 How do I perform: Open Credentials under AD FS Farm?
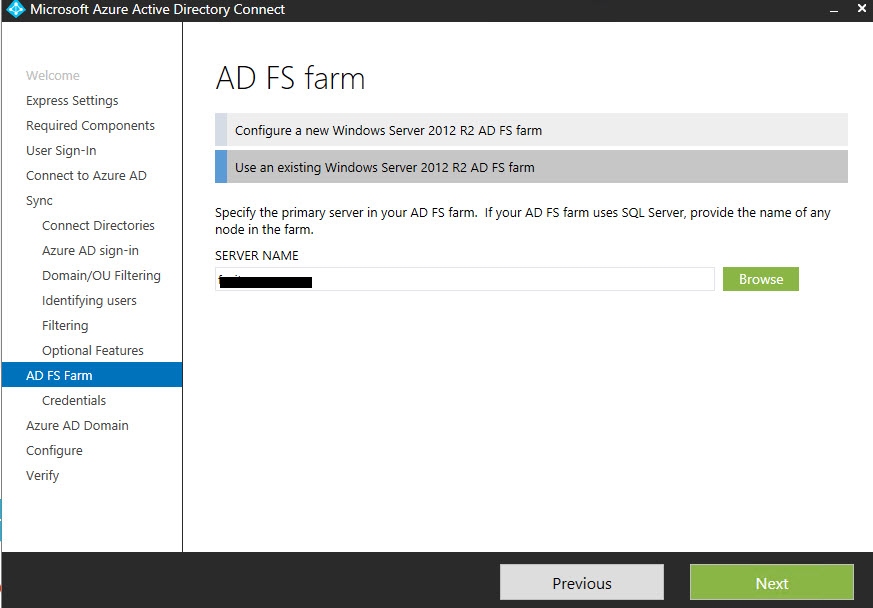click(74, 401)
